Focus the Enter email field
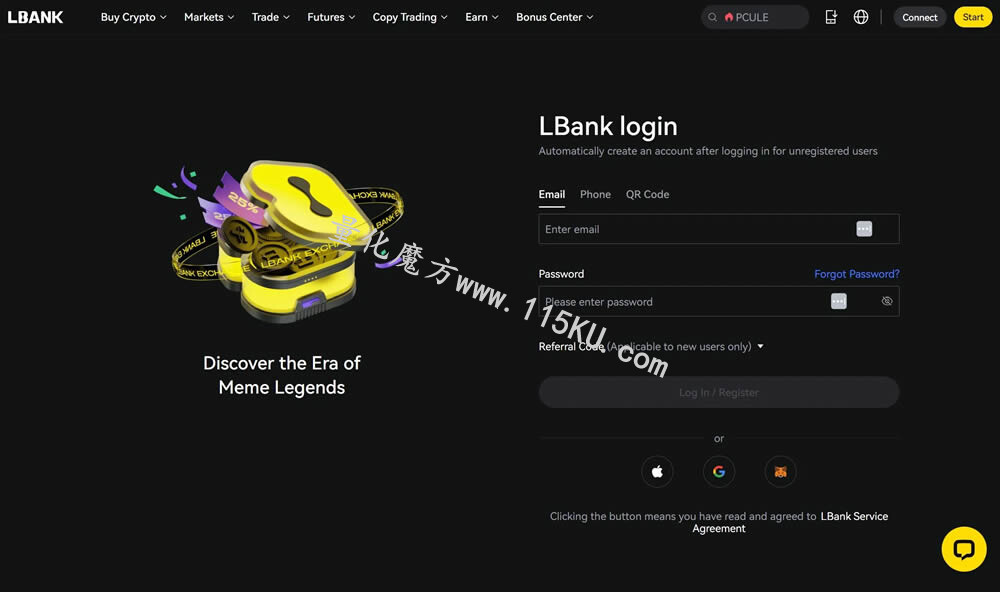 719,229
